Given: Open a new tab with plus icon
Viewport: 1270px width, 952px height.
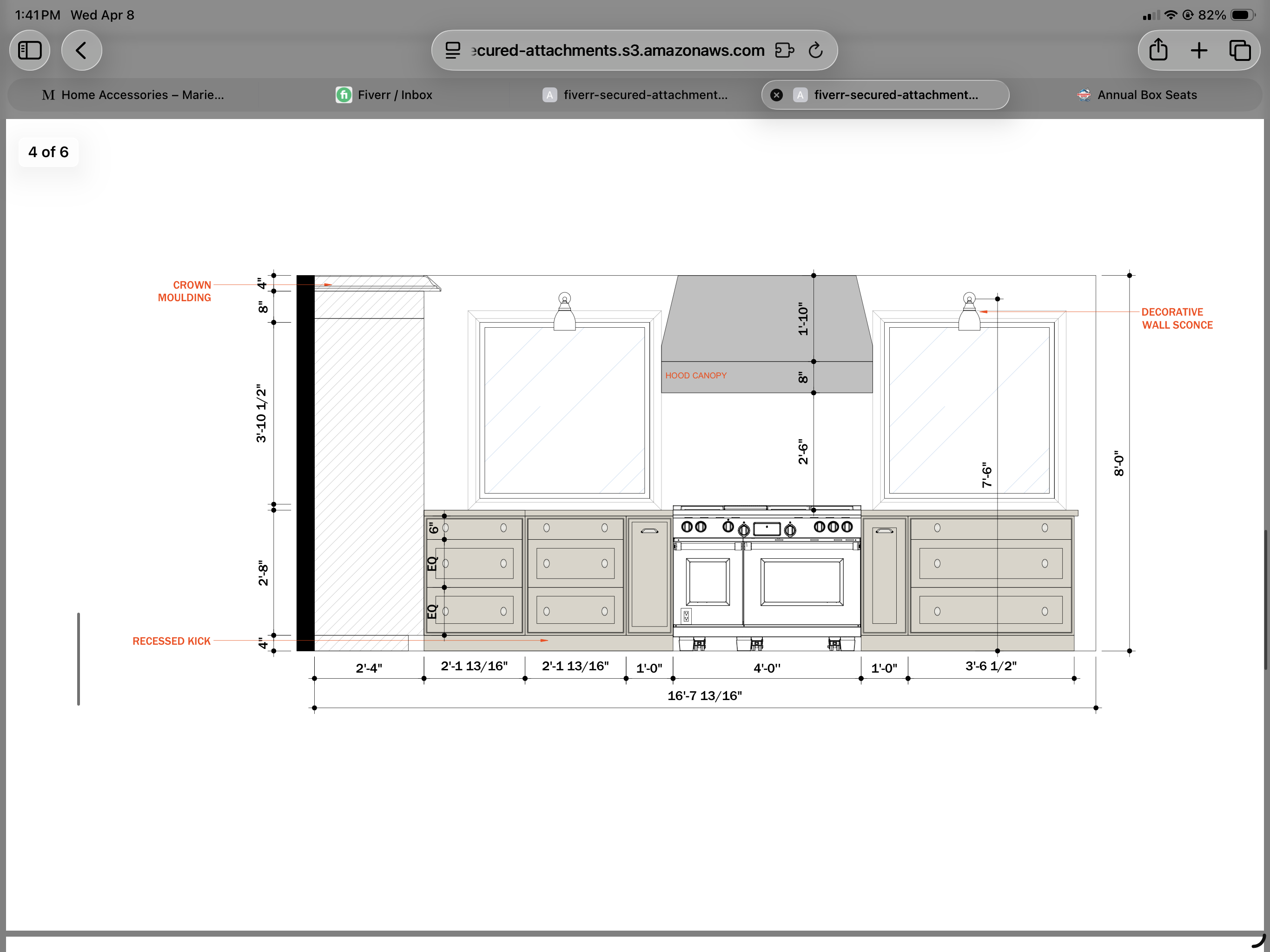Looking at the screenshot, I should click(x=1199, y=51).
